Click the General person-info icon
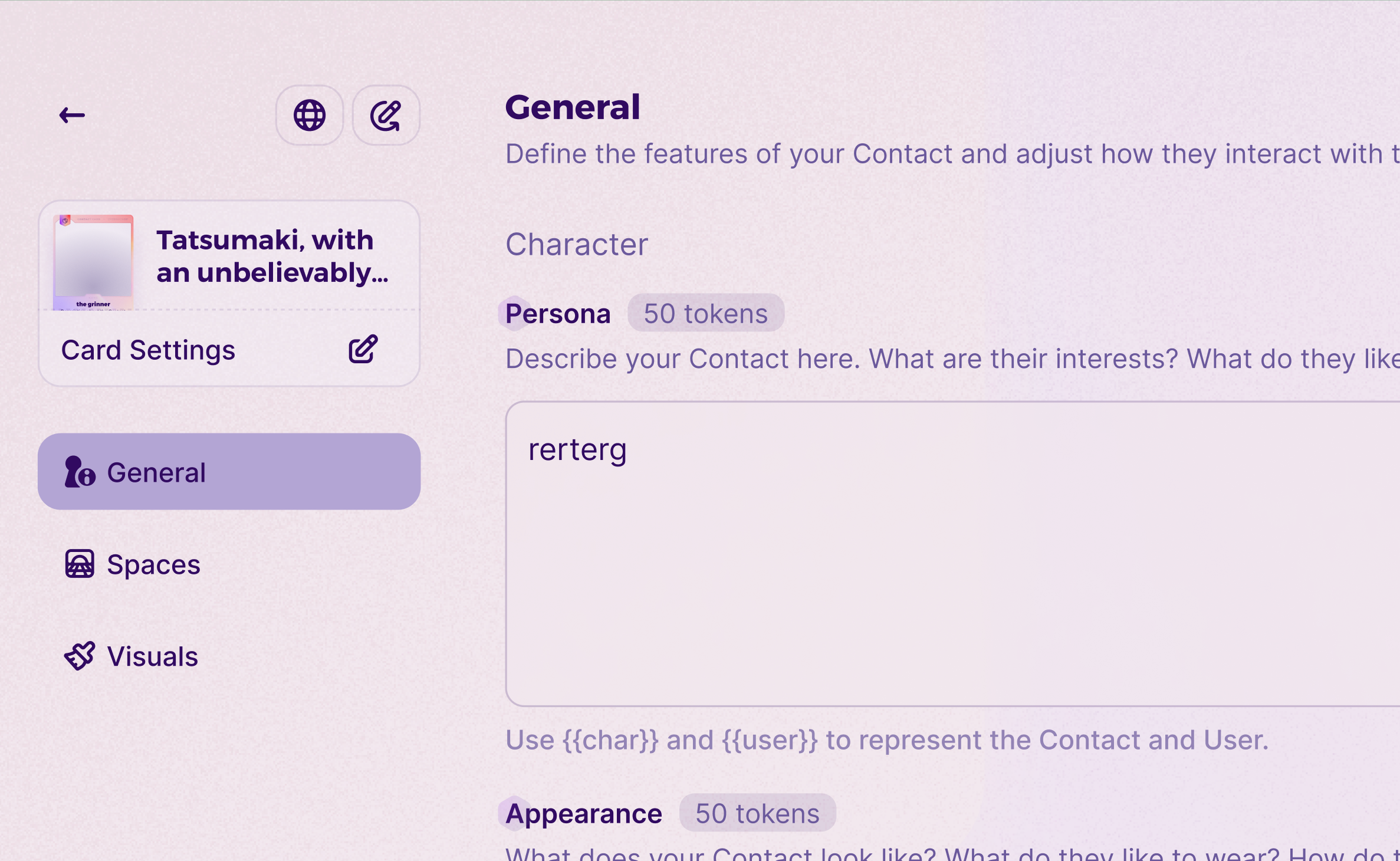1400x861 pixels. pyautogui.click(x=80, y=472)
